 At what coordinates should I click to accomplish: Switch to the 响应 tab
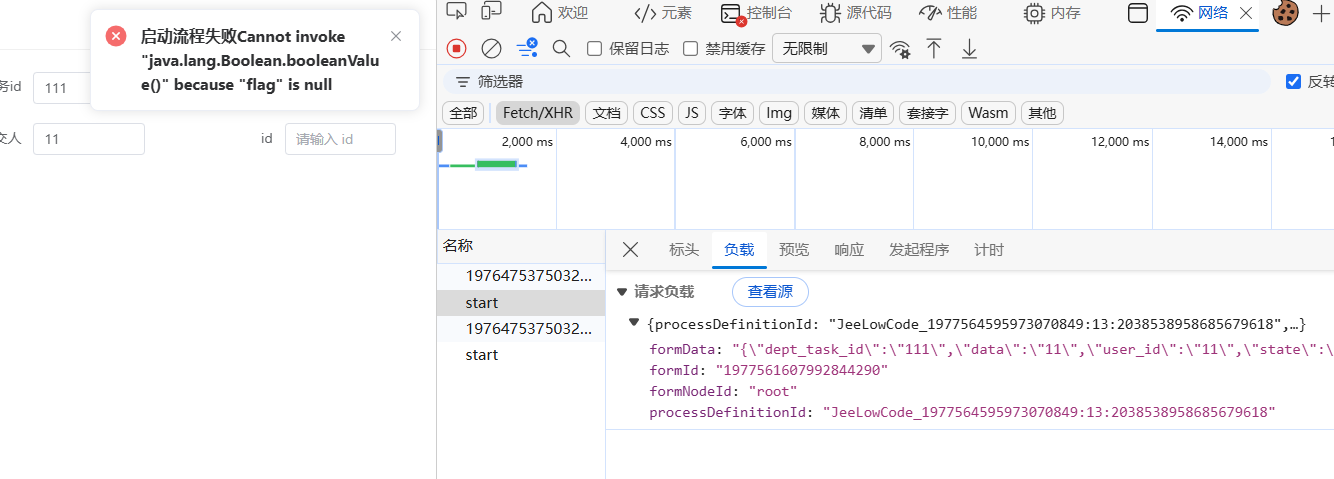[x=849, y=250]
